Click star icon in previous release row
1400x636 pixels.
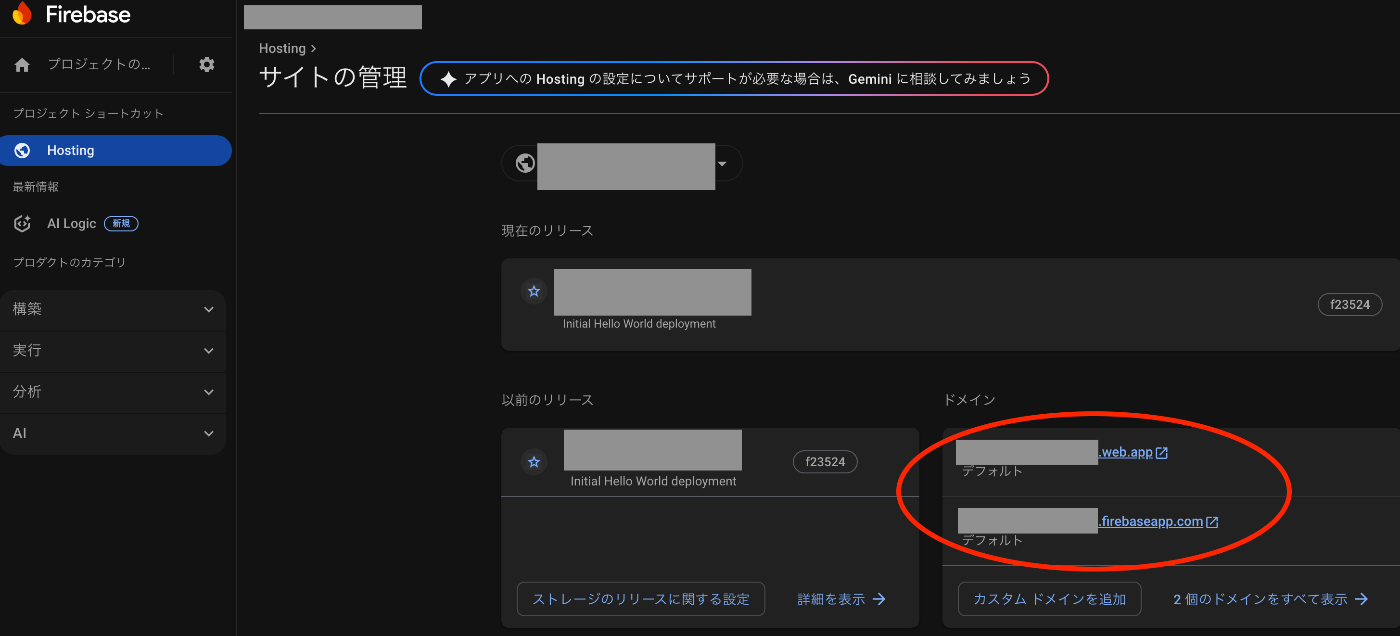534,462
